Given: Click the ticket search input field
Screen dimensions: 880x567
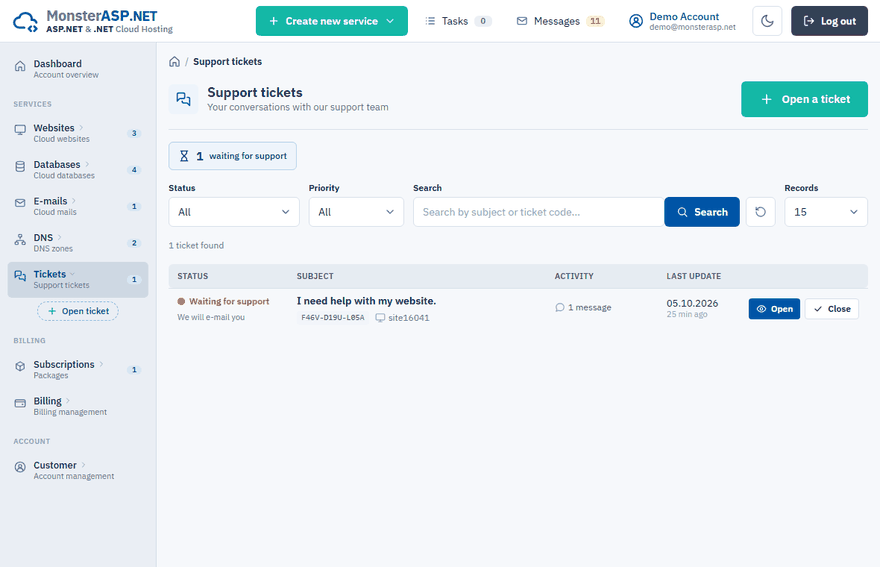Looking at the screenshot, I should pos(539,212).
